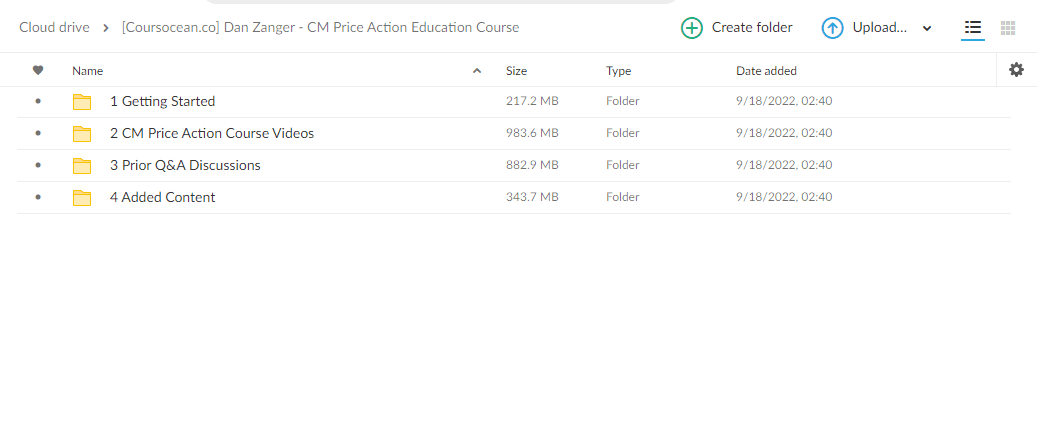Image resolution: width=1037 pixels, height=443 pixels.
Task: Click the Upload arrow icon
Action: click(833, 28)
